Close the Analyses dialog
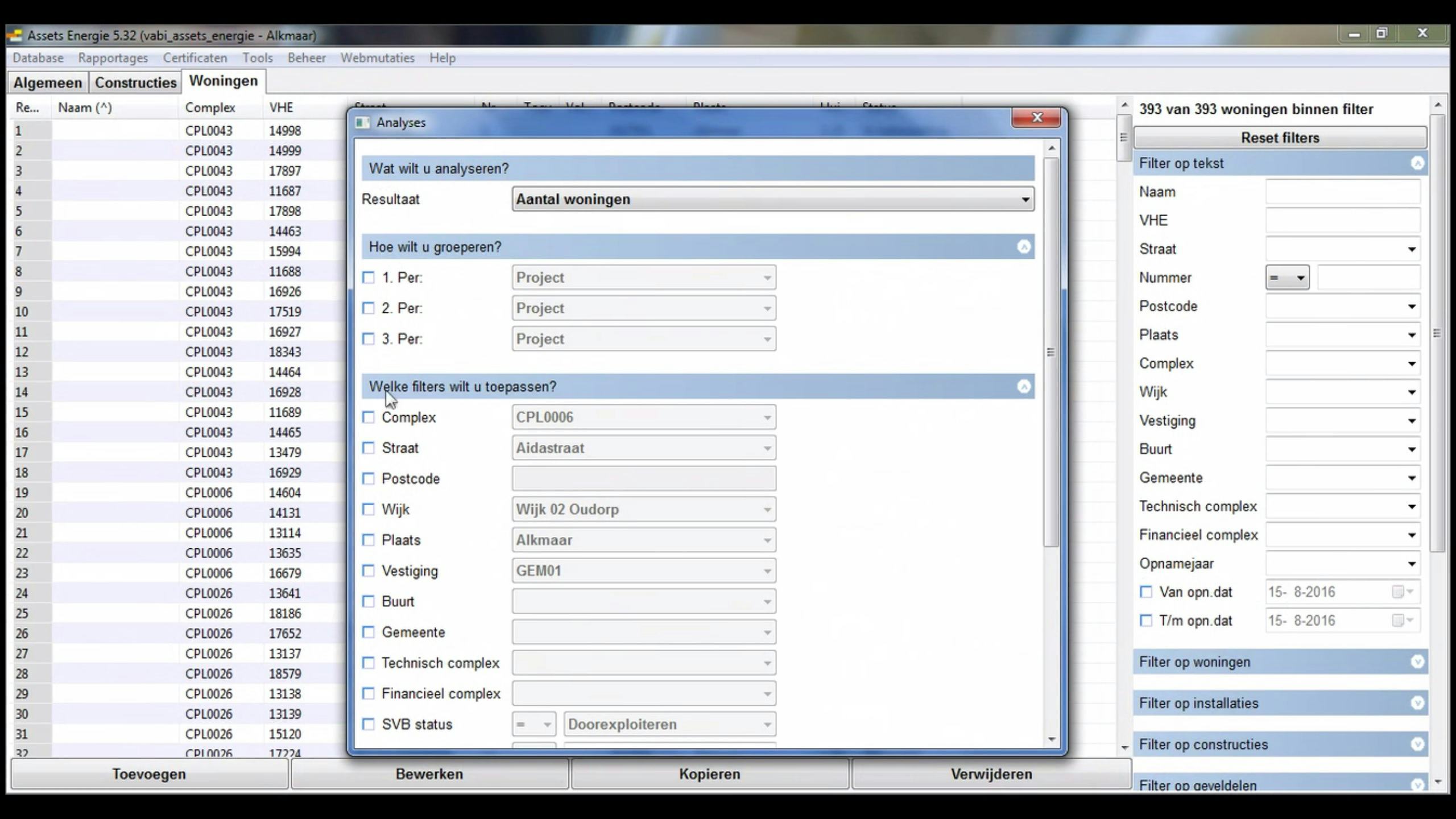Screen dimensions: 1456x819 pos(1036,118)
